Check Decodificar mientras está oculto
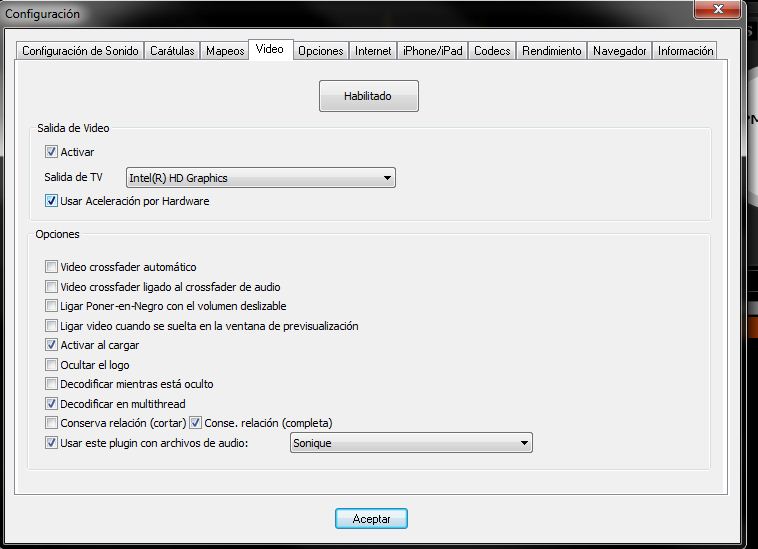 point(51,384)
